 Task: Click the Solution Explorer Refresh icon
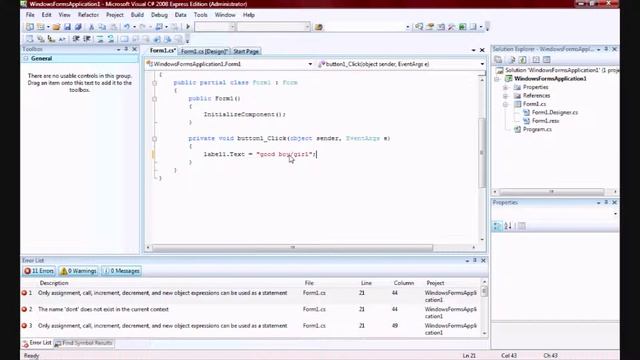tap(522, 60)
